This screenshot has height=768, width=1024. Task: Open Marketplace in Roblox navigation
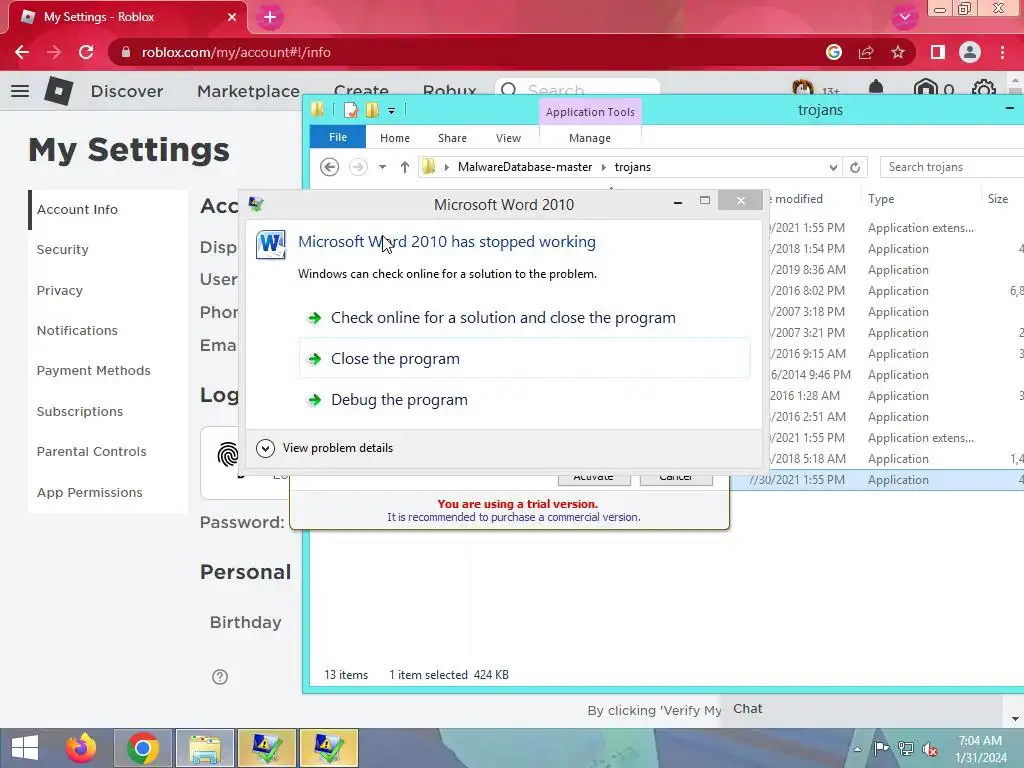coord(248,91)
